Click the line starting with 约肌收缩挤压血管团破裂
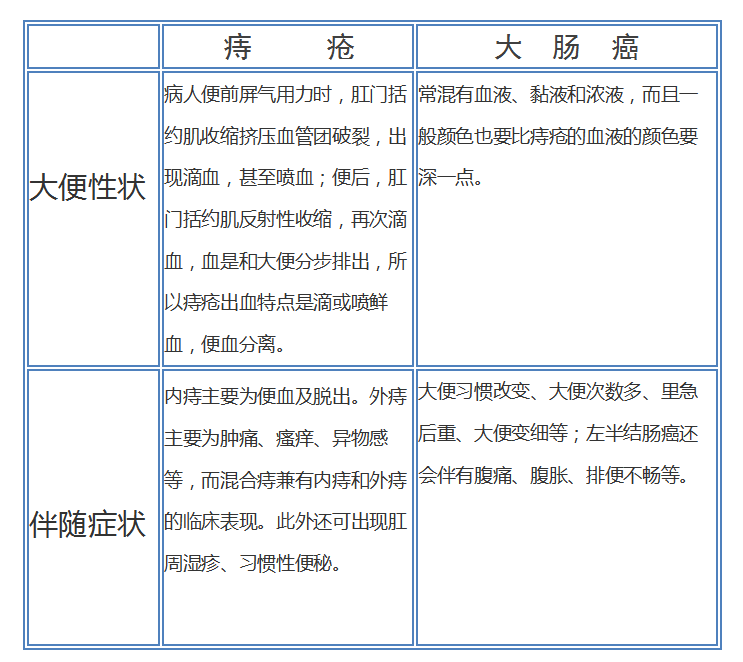 (286, 137)
